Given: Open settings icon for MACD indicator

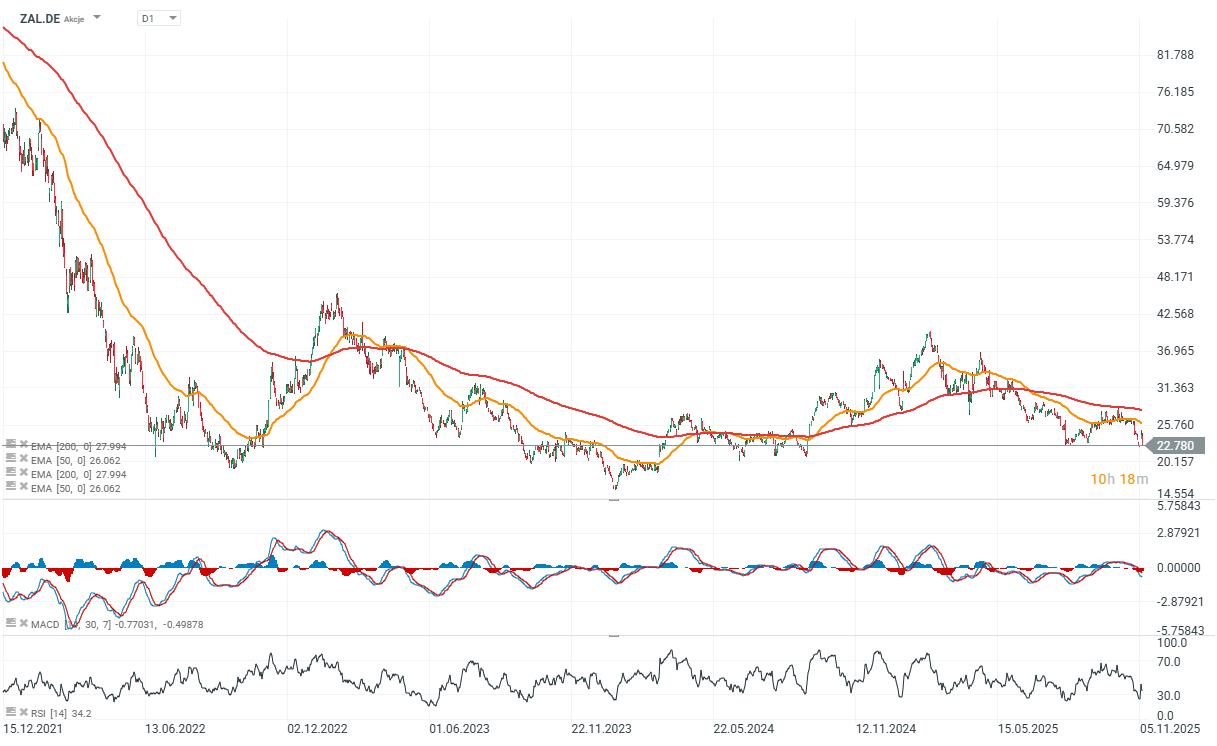Looking at the screenshot, I should tap(10, 623).
